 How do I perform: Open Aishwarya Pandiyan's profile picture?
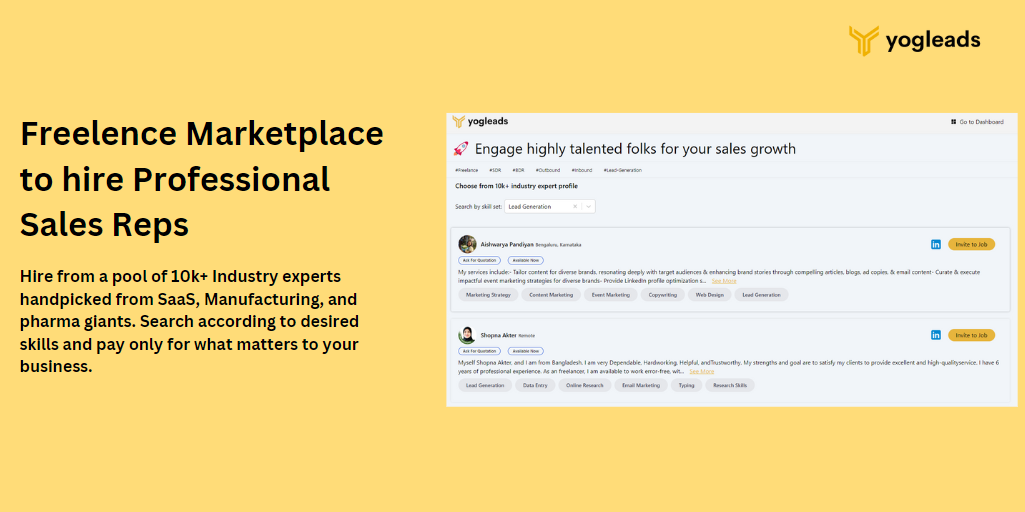(467, 244)
